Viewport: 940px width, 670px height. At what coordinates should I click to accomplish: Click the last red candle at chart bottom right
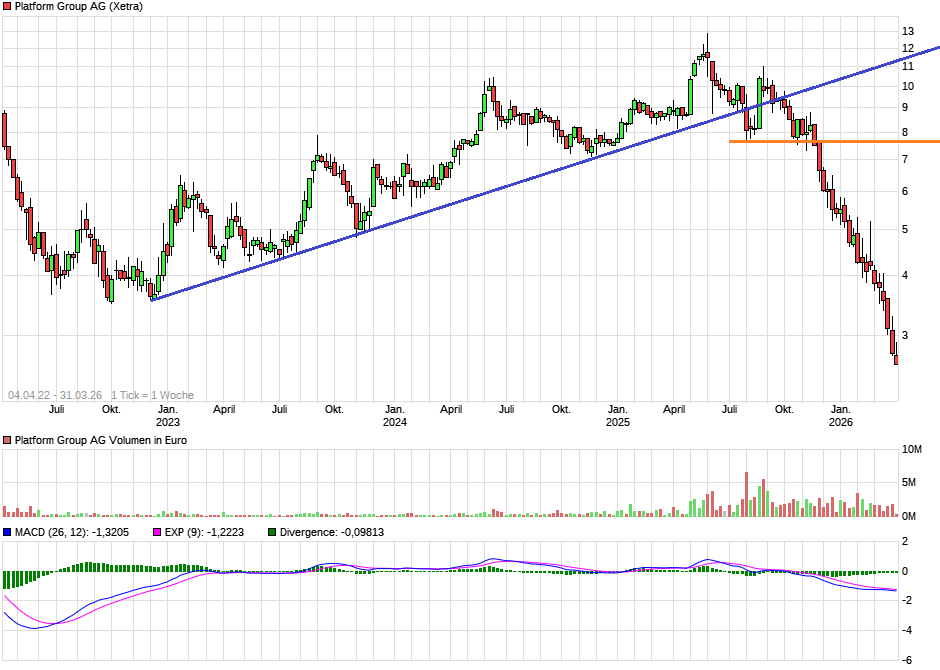point(895,359)
